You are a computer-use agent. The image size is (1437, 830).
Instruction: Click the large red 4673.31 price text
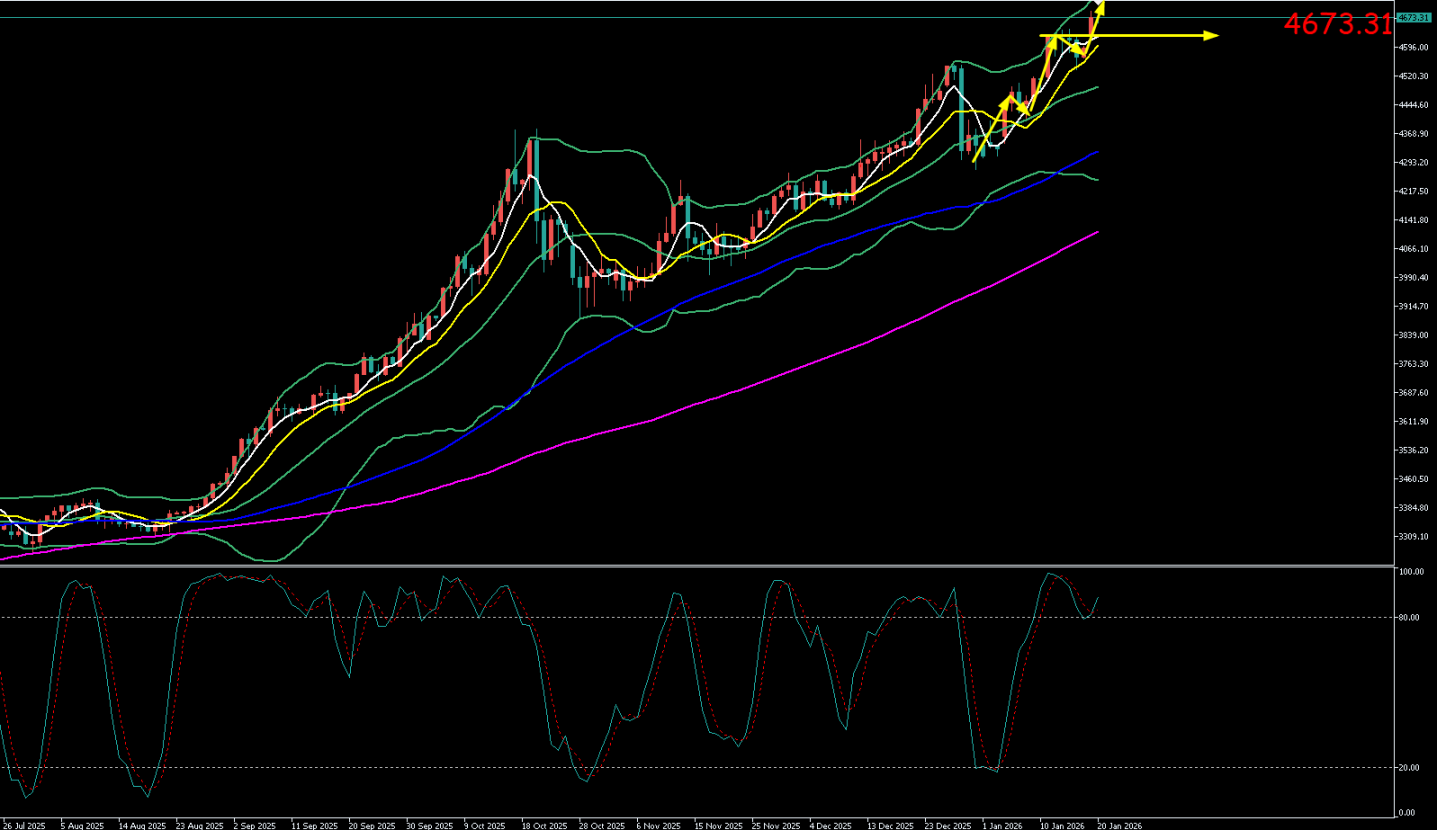[1337, 25]
